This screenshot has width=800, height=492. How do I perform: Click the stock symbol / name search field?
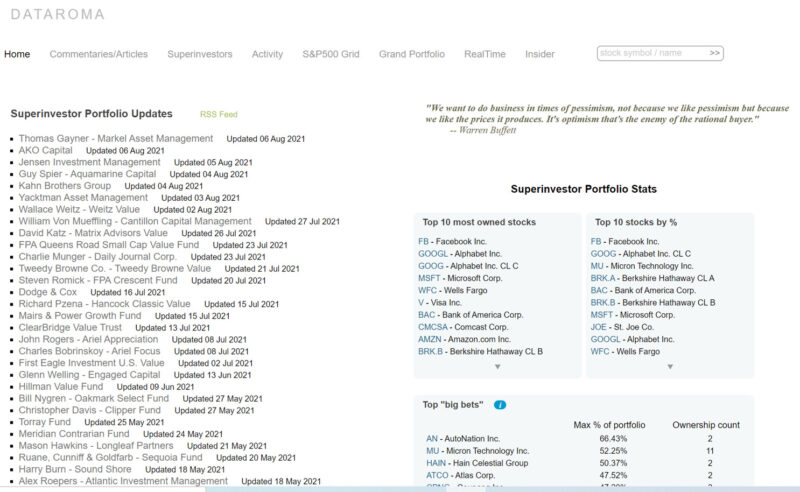(x=650, y=53)
